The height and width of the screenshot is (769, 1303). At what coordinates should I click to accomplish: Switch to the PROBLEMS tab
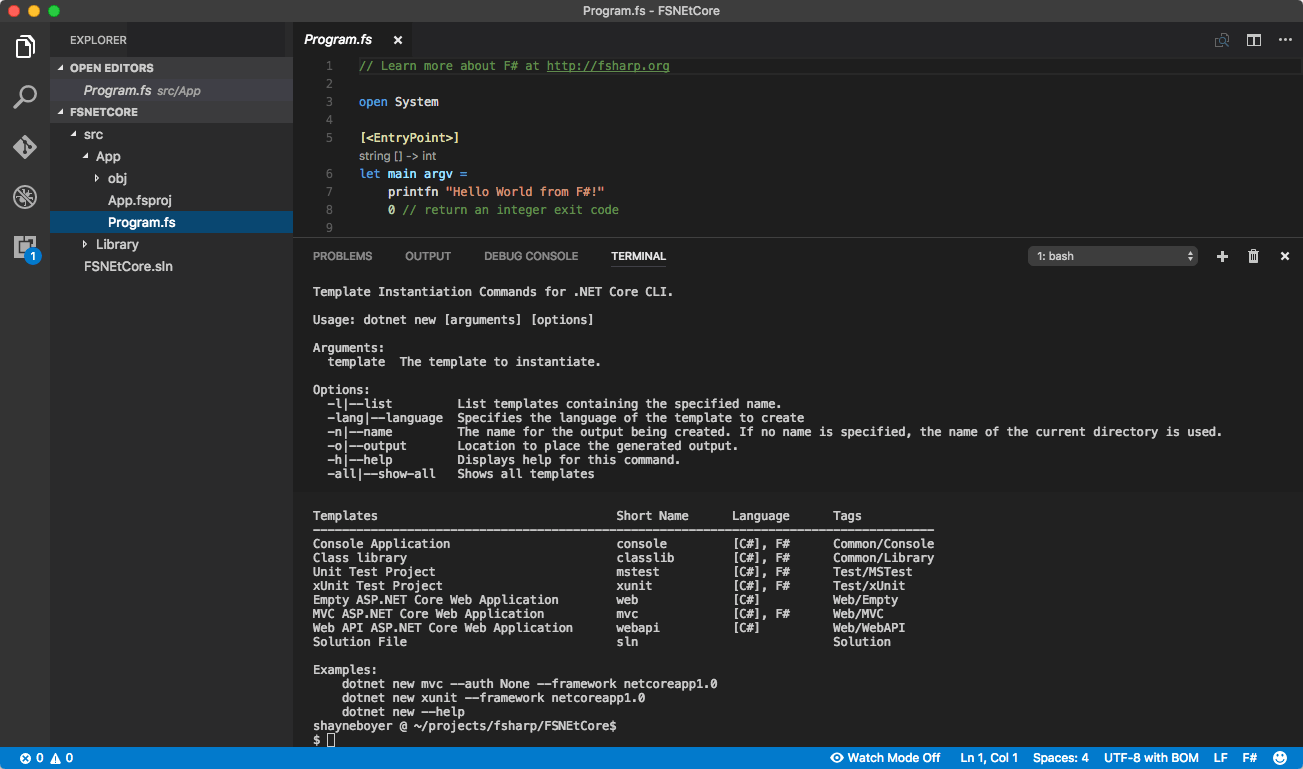[x=343, y=256]
